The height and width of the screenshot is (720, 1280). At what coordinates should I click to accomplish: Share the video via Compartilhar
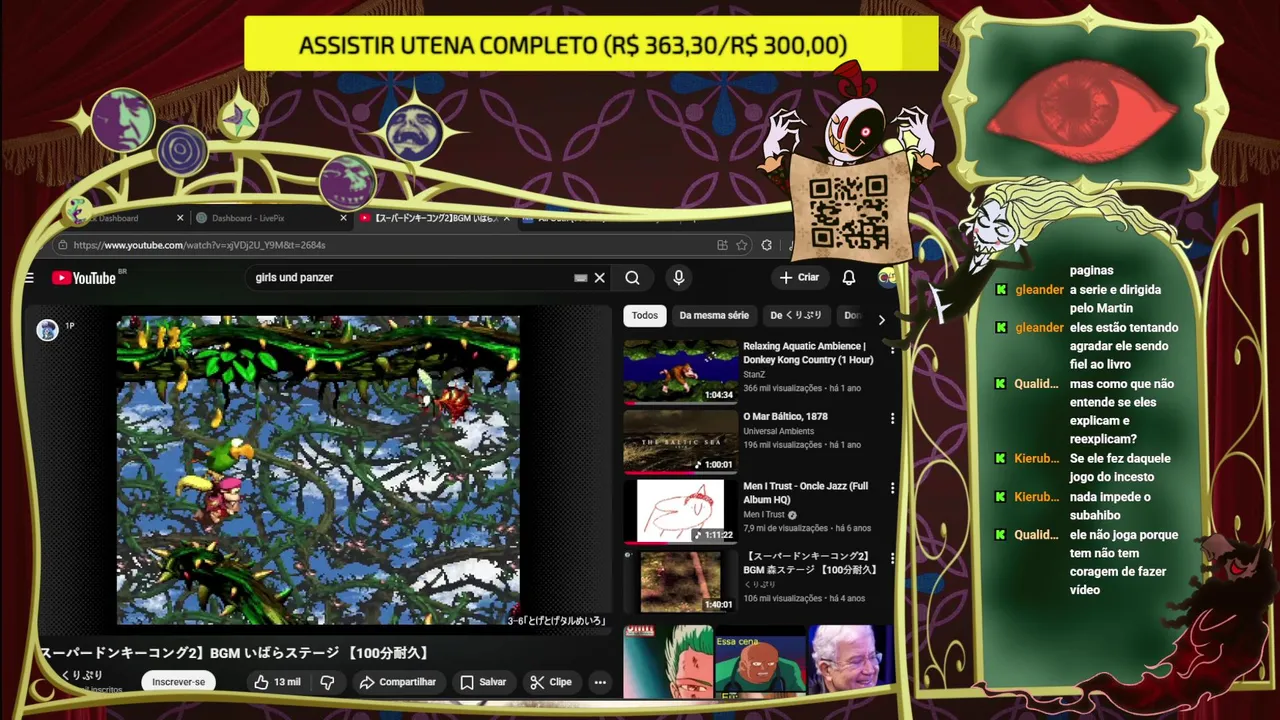pyautogui.click(x=397, y=682)
